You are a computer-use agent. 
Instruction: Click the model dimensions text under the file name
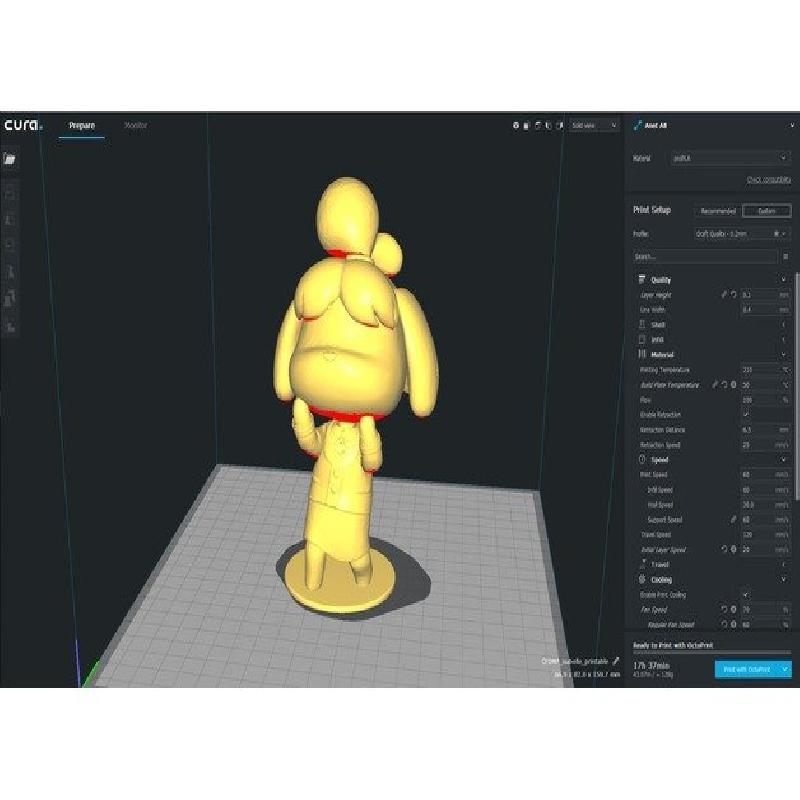pos(587,674)
